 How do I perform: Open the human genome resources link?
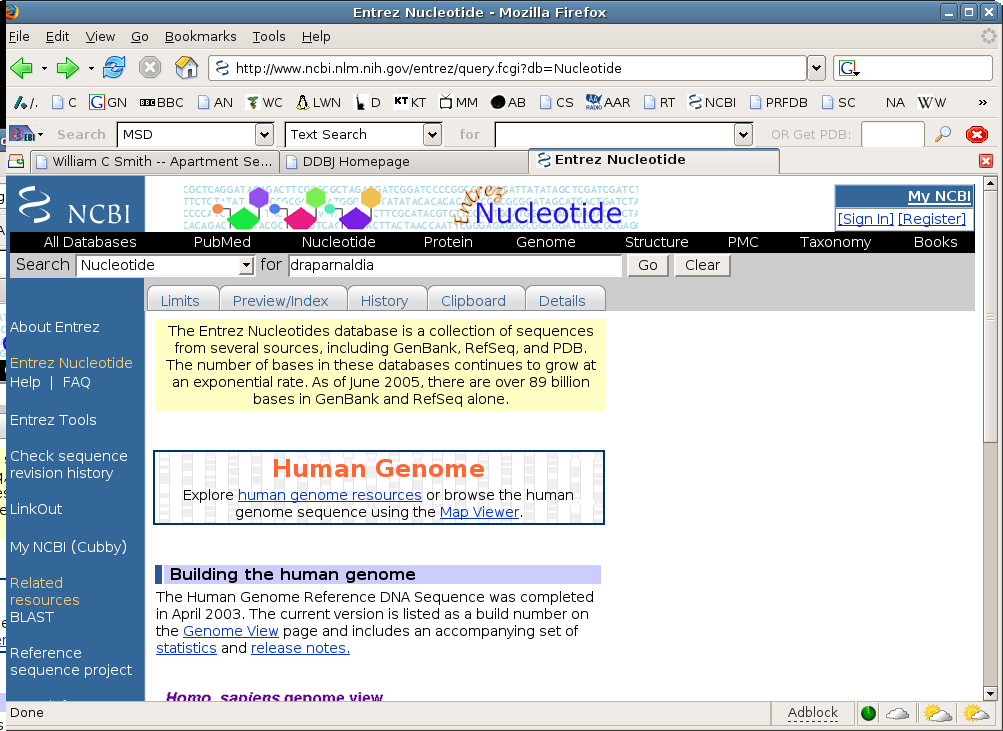(x=329, y=495)
